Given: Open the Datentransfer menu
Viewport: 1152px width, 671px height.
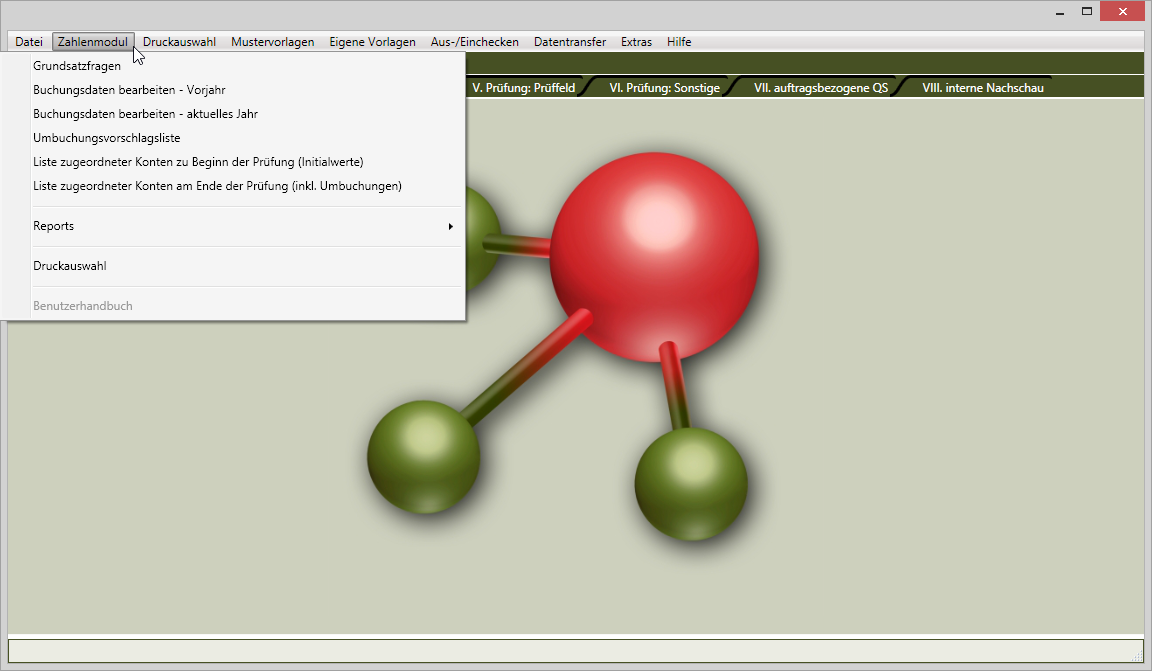Looking at the screenshot, I should coord(569,42).
